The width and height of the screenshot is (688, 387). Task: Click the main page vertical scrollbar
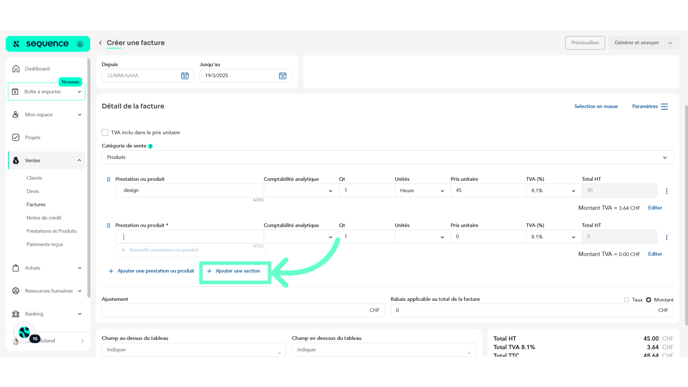686,215
